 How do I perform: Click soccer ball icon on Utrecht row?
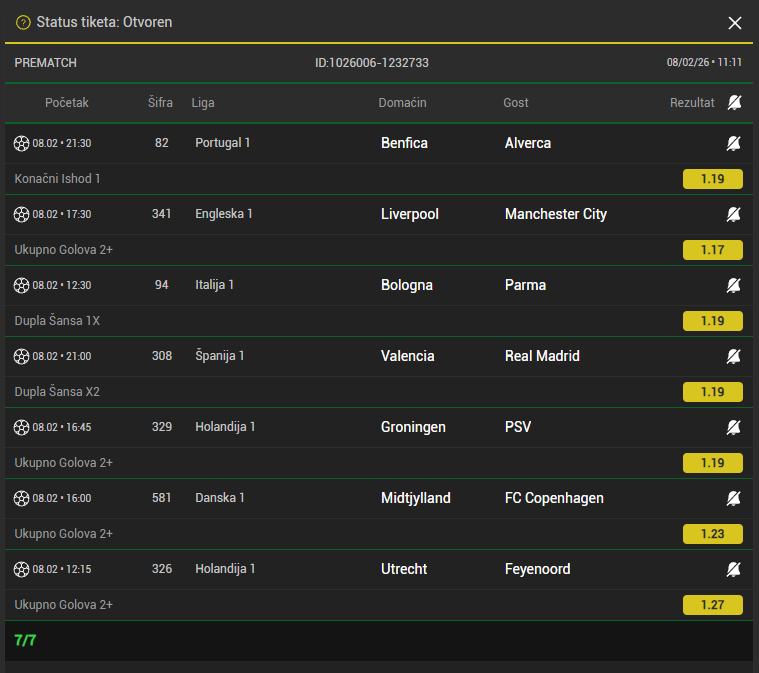point(22,569)
